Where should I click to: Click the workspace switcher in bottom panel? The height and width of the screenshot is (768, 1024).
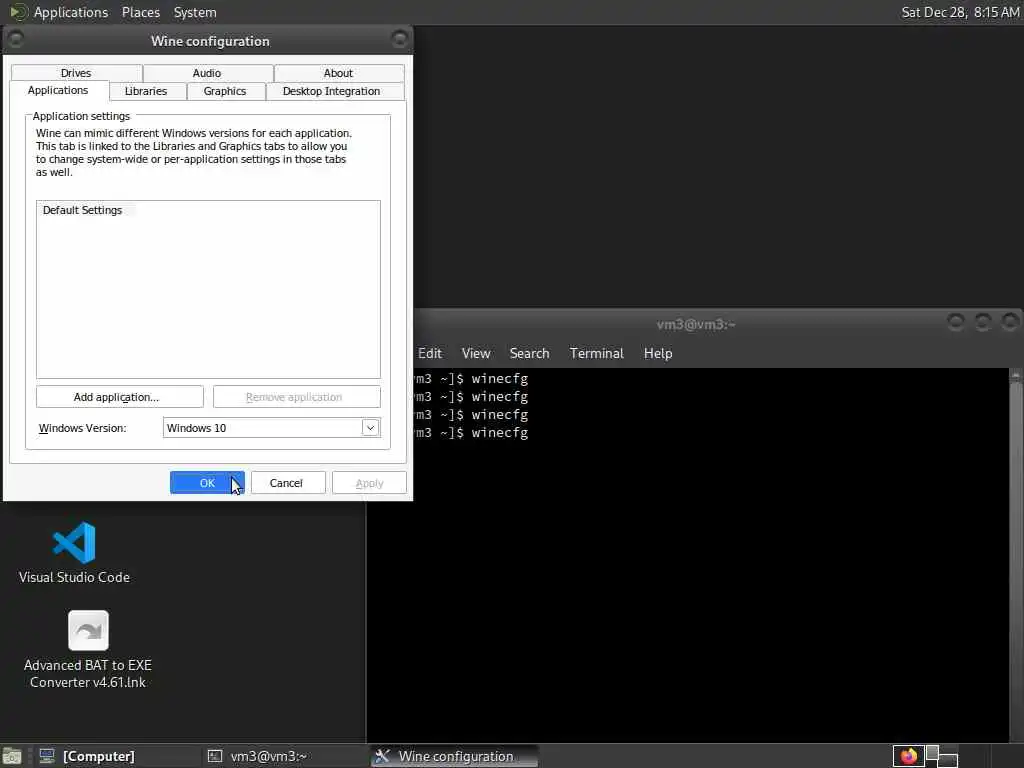pyautogui.click(x=942, y=756)
